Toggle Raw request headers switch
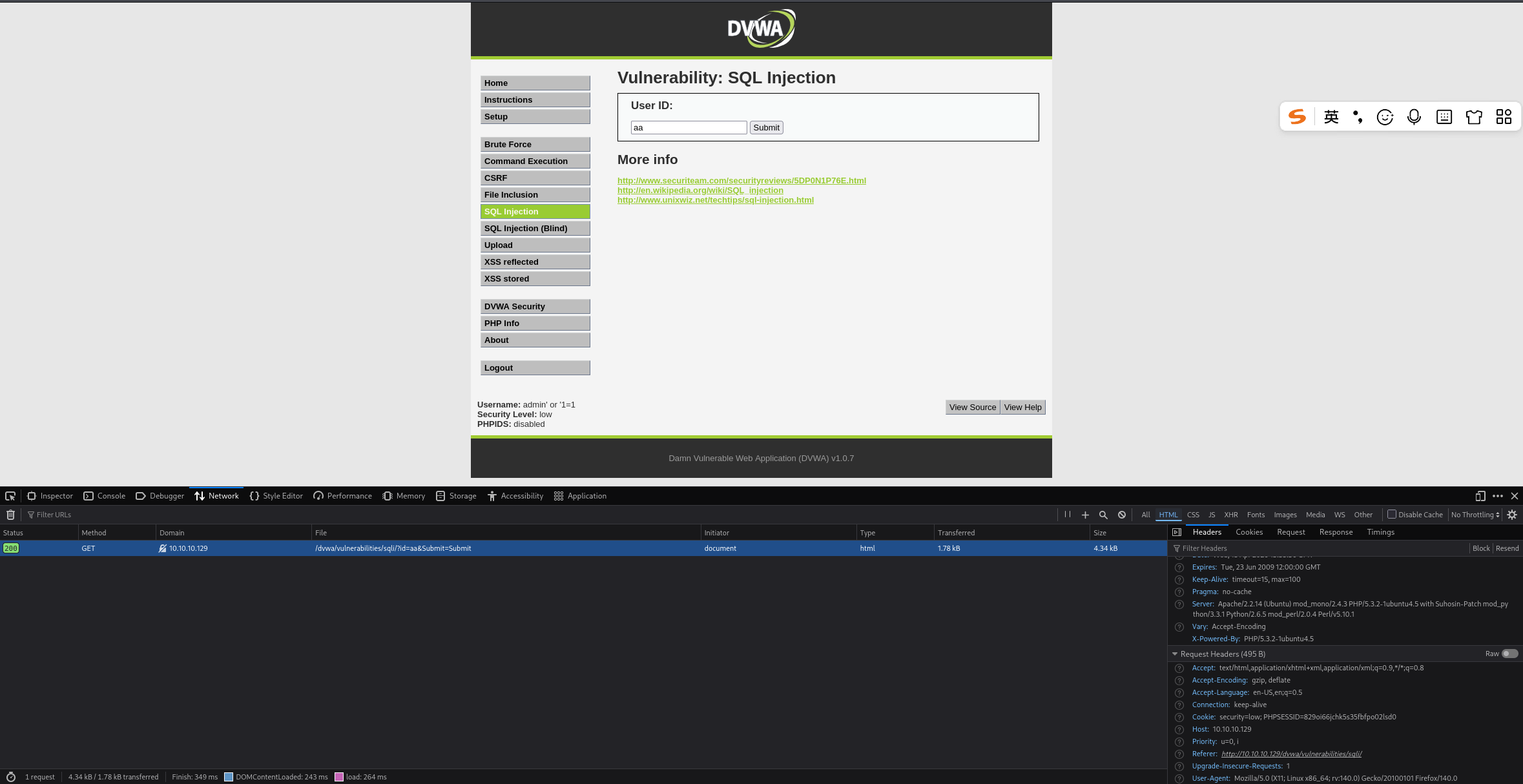 [x=1509, y=654]
